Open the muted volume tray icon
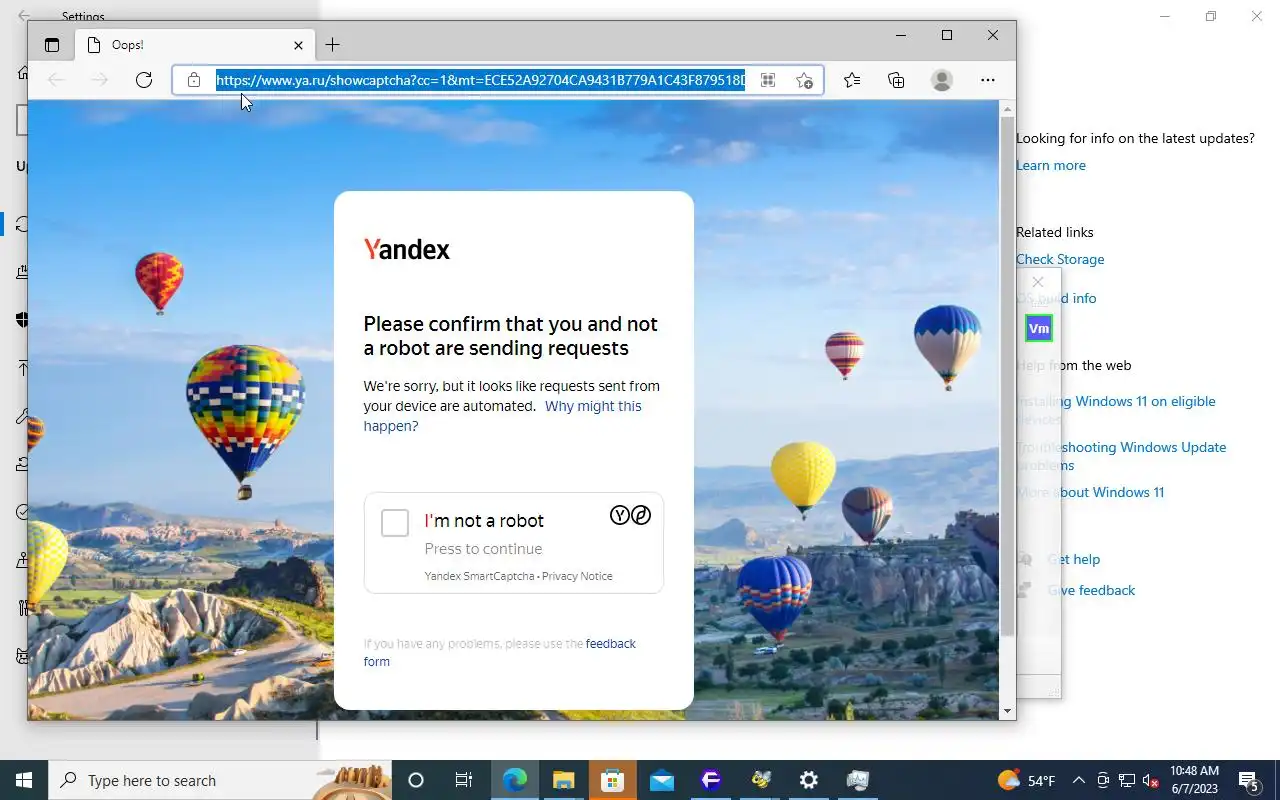 [x=1151, y=780]
